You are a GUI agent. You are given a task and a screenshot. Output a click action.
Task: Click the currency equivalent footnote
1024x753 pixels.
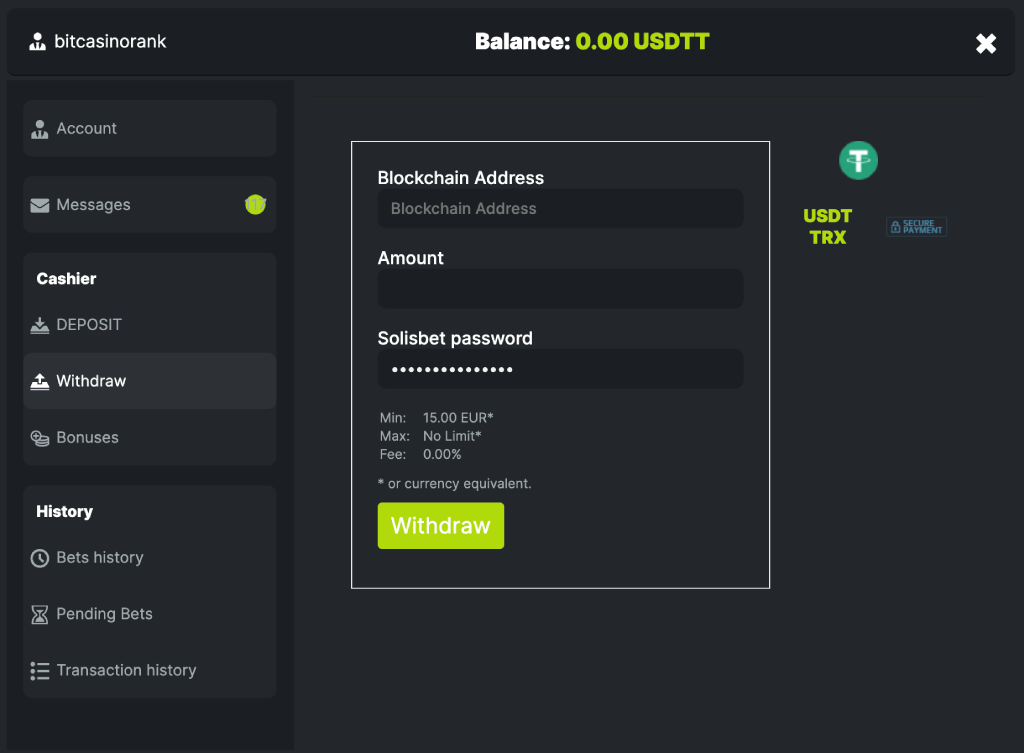click(x=455, y=484)
